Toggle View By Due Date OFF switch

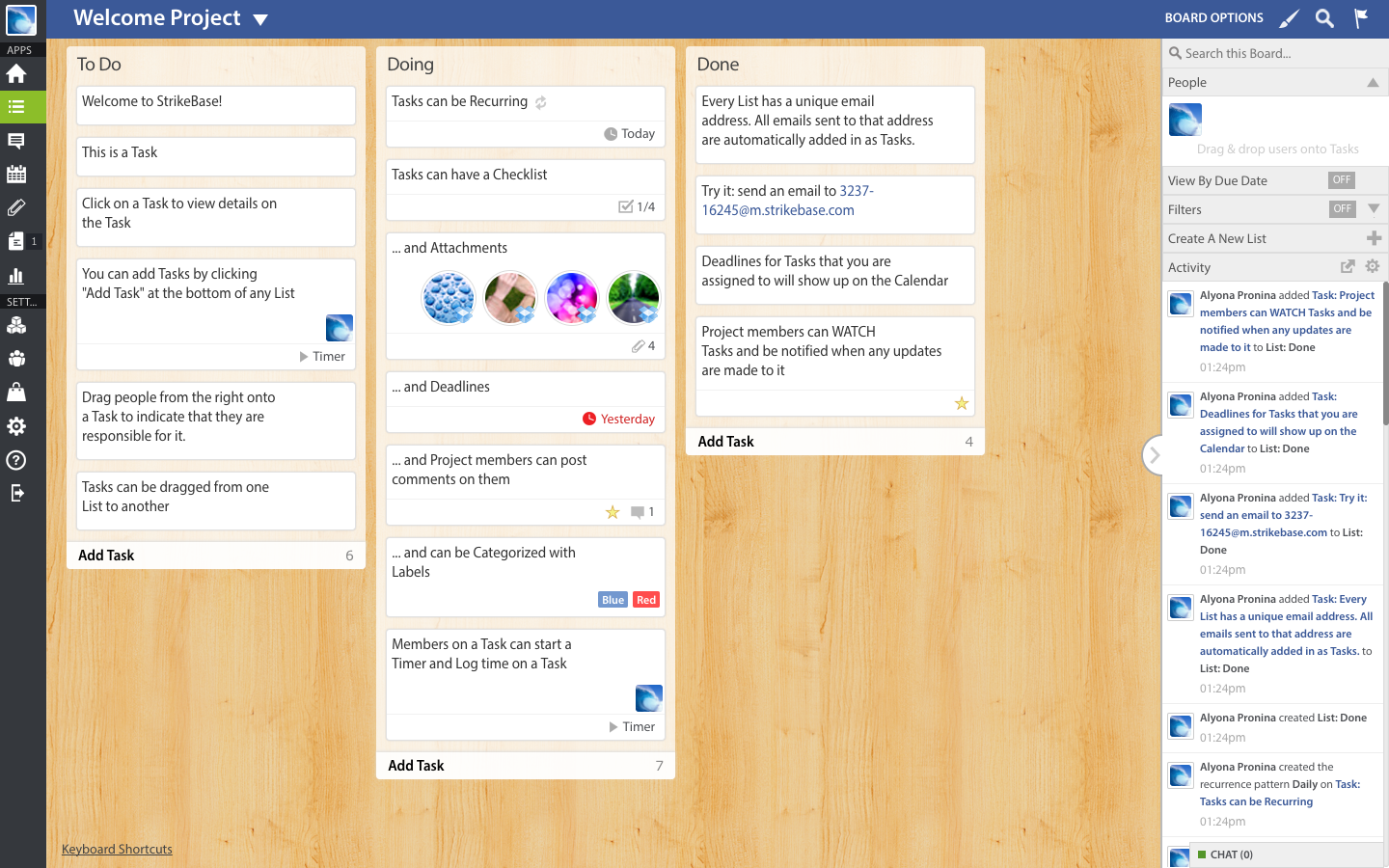pos(1342,180)
